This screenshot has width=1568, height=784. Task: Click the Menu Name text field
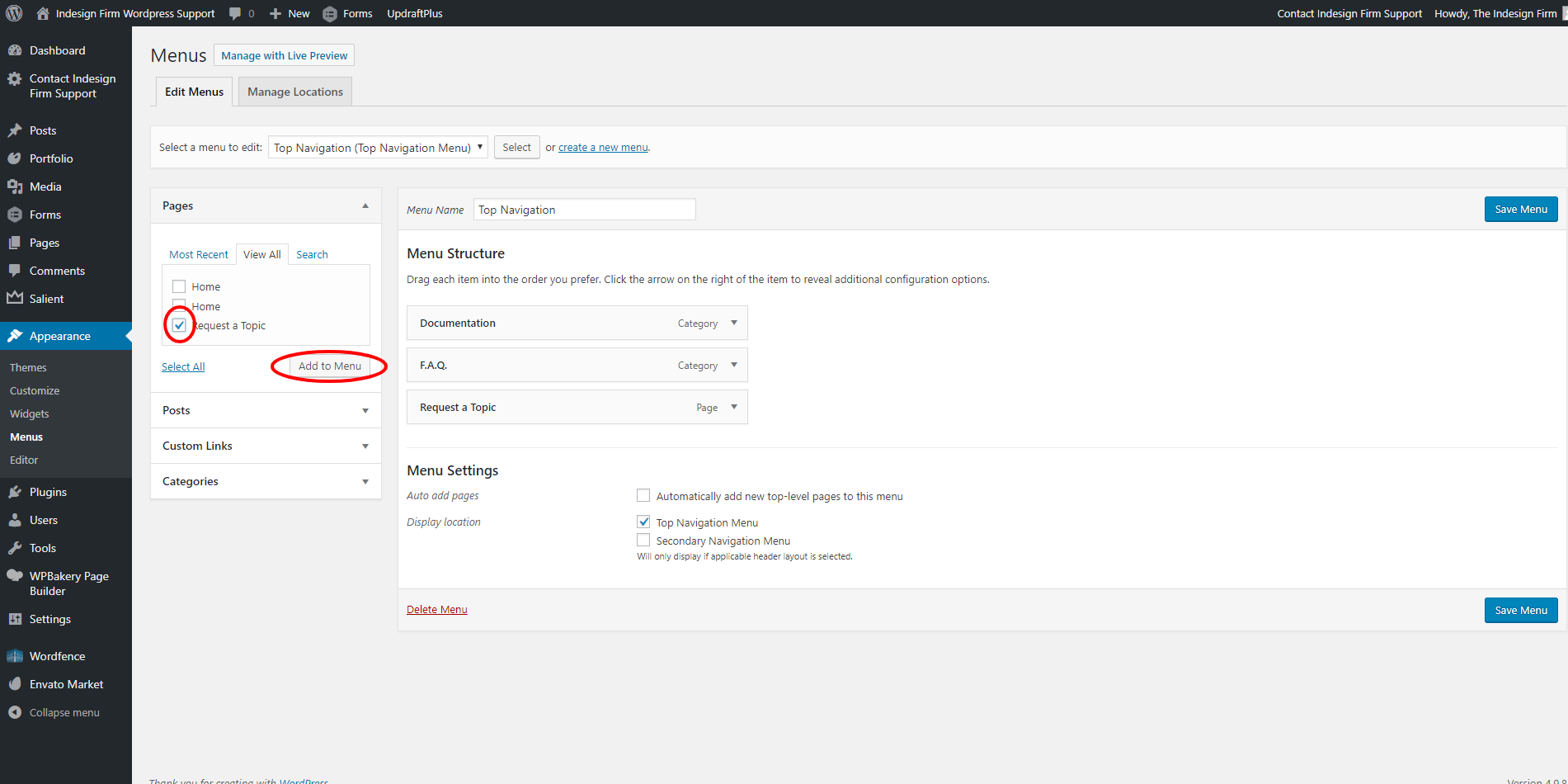coord(584,210)
